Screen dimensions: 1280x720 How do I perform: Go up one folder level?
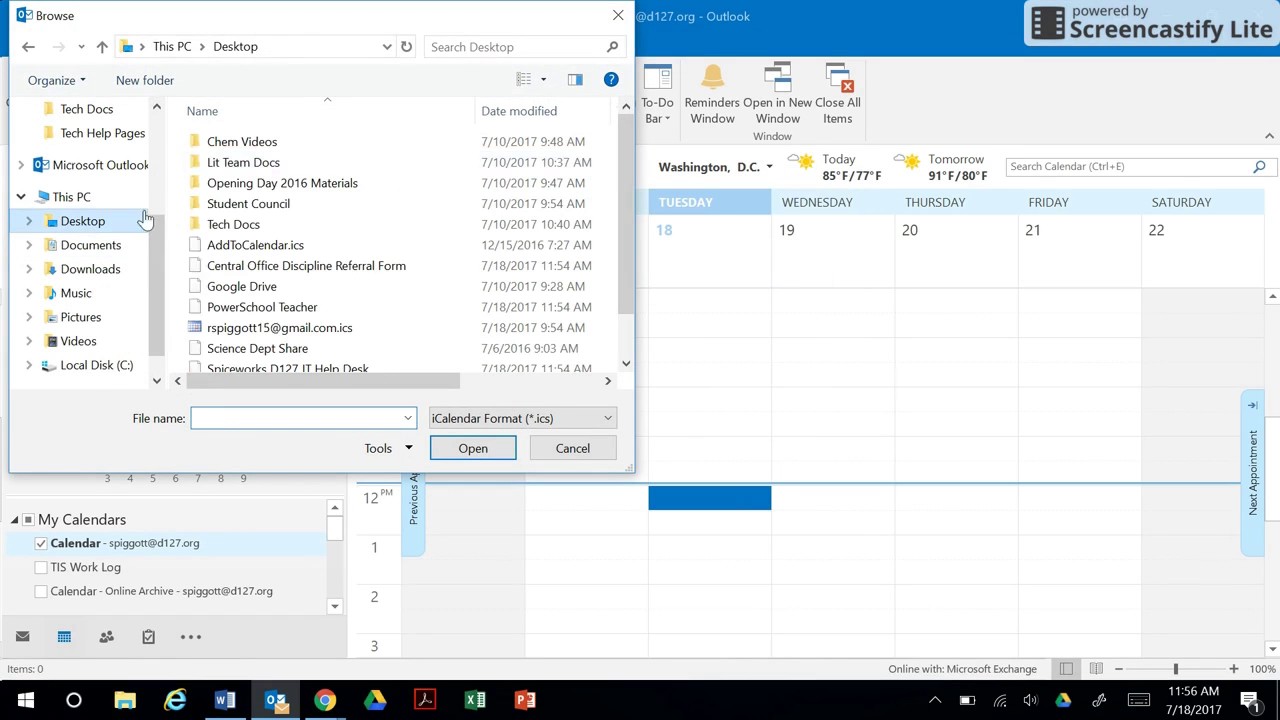tap(102, 47)
